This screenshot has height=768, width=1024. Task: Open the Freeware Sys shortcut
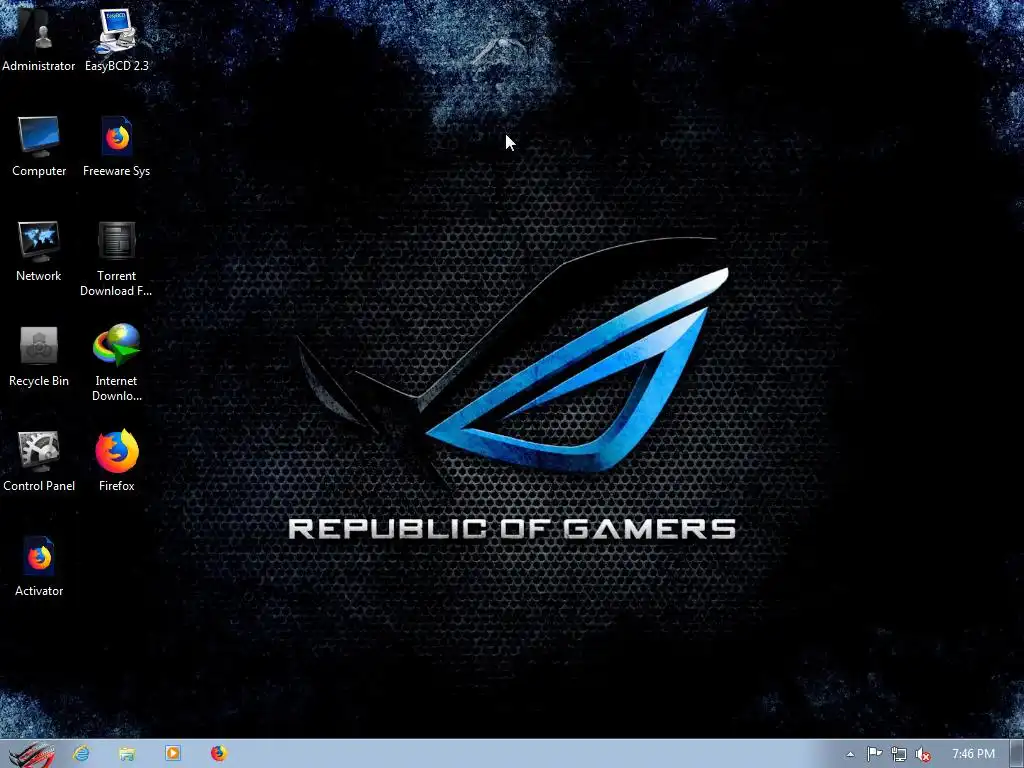pyautogui.click(x=116, y=146)
